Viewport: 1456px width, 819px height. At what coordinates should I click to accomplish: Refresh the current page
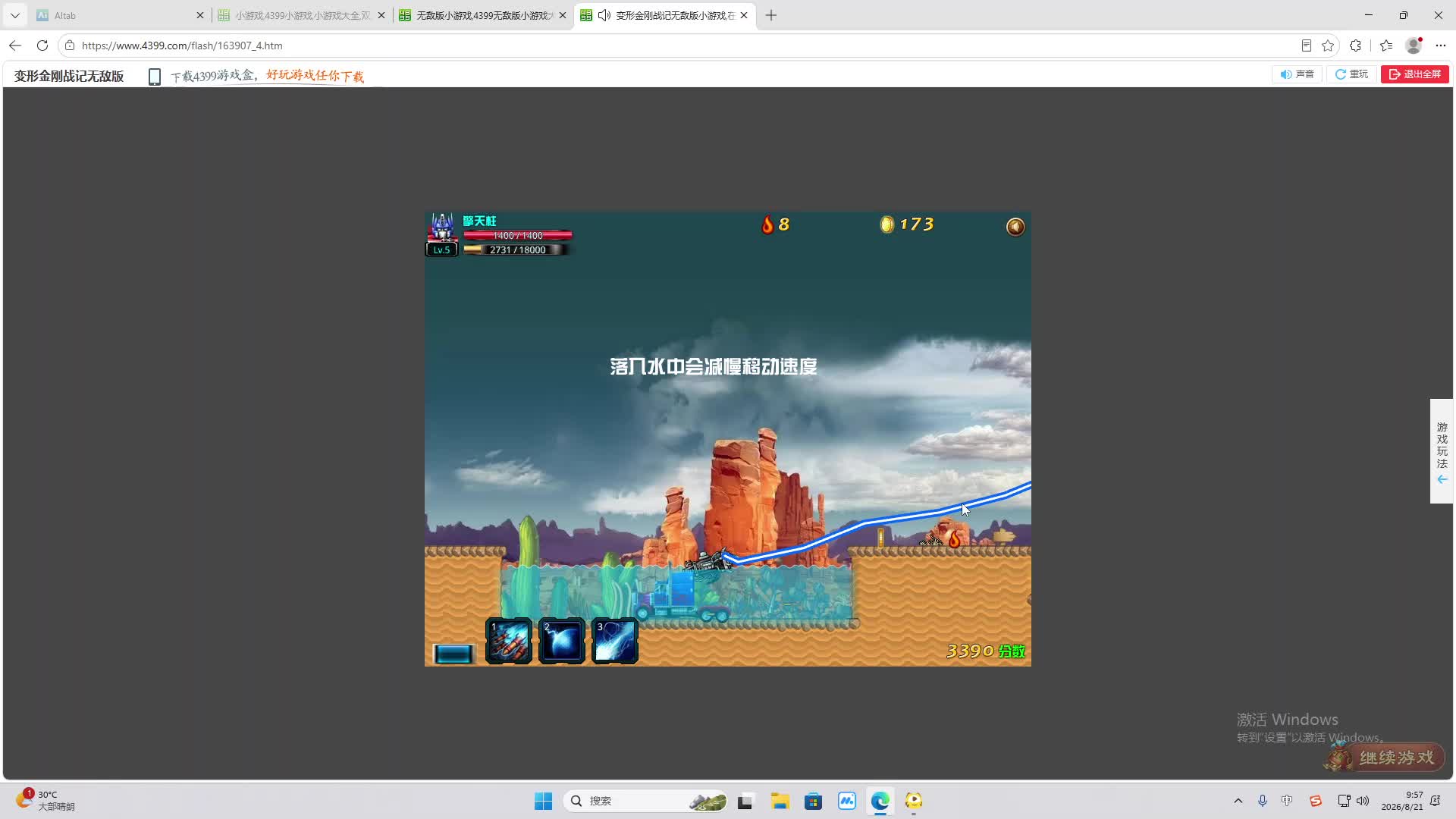coord(42,45)
